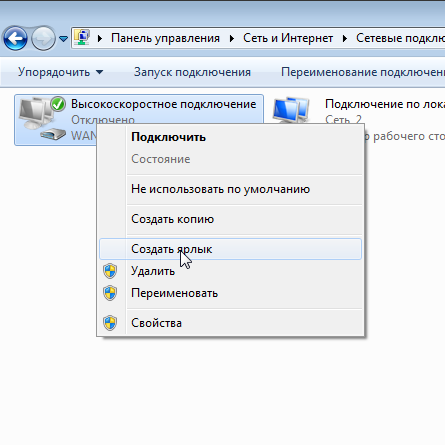Click shield icon next to Свойства

(110, 323)
